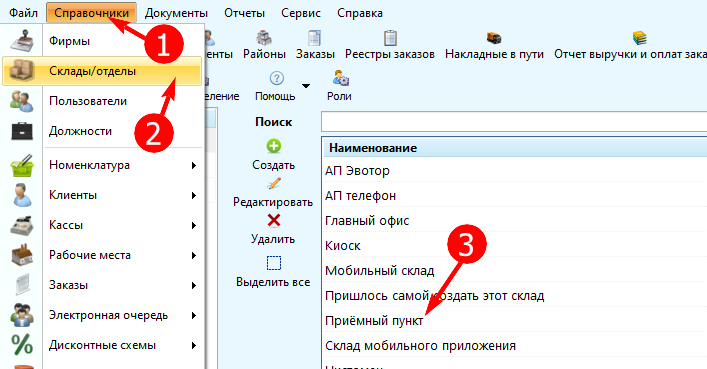
Task: Select the АП телефон row
Action: click(515, 196)
